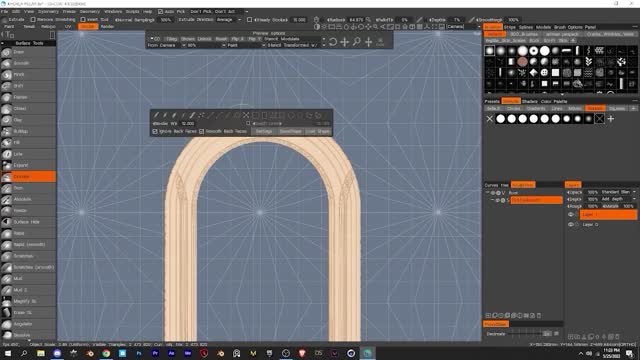Screen dimensions: 640x360
Task: Switch to the Paint room tab
Action: click(9, 27)
